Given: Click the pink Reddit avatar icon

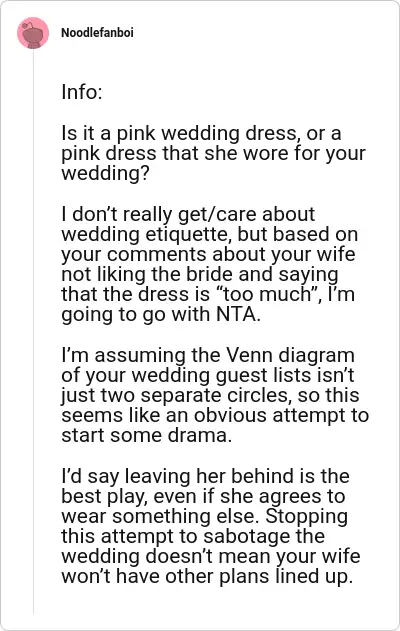Looking at the screenshot, I should [x=33, y=33].
